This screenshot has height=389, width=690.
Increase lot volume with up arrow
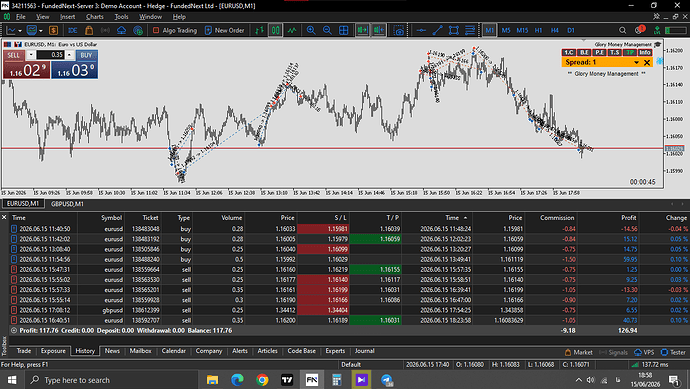[69, 55]
